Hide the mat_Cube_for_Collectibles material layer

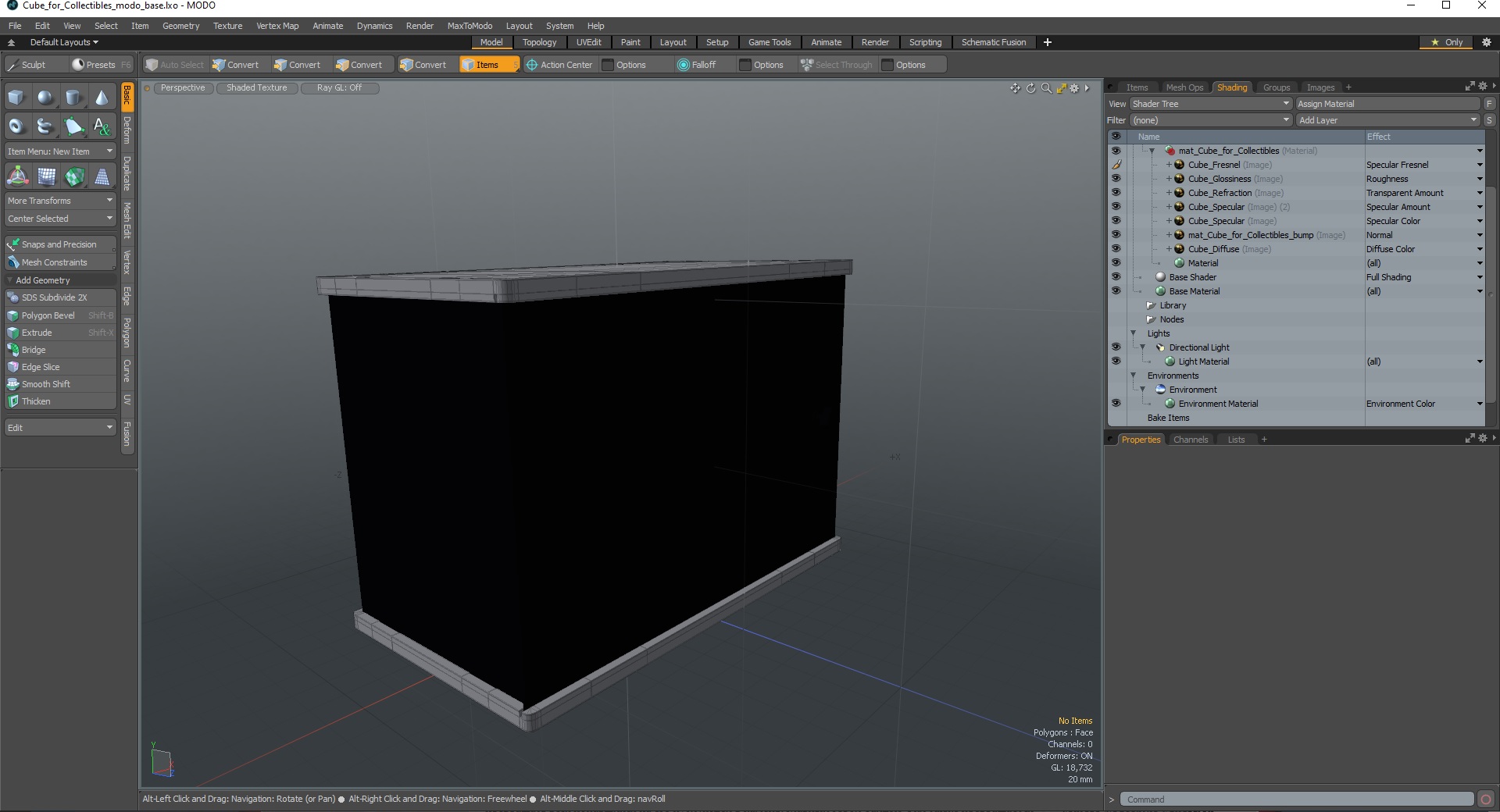coord(1116,151)
